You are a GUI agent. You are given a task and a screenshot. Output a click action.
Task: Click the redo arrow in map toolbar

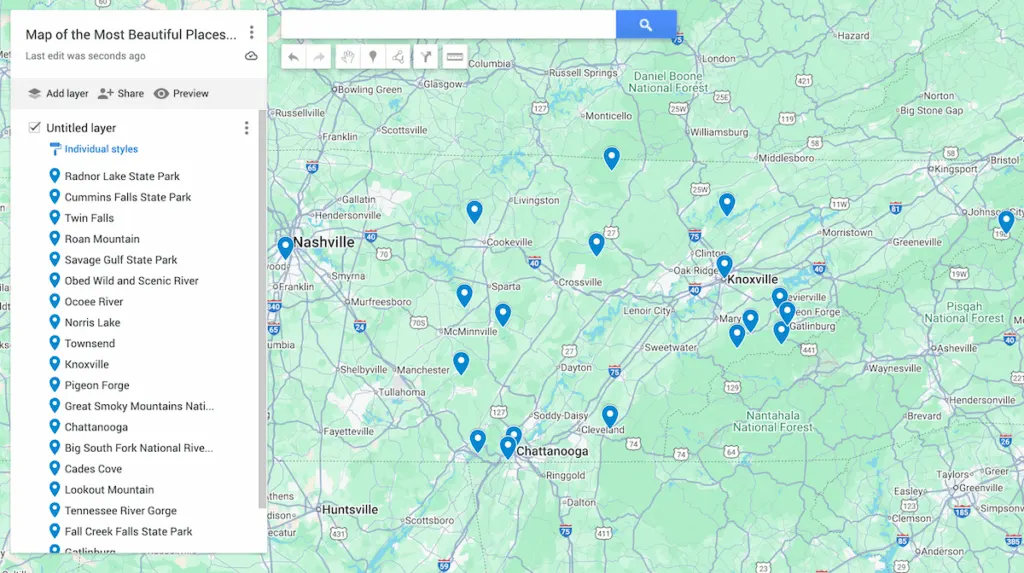pos(319,57)
